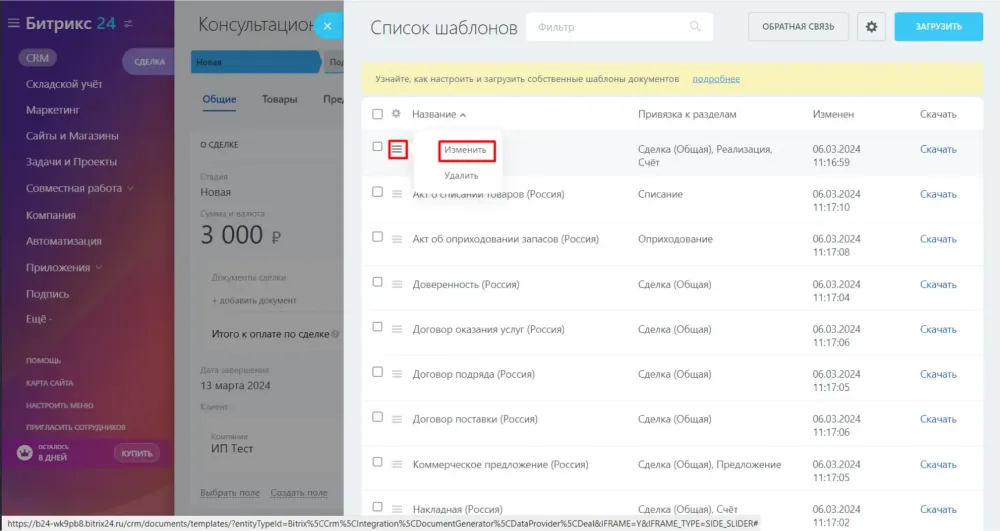
Task: Select the Новая deal stage bar
Action: [x=256, y=62]
